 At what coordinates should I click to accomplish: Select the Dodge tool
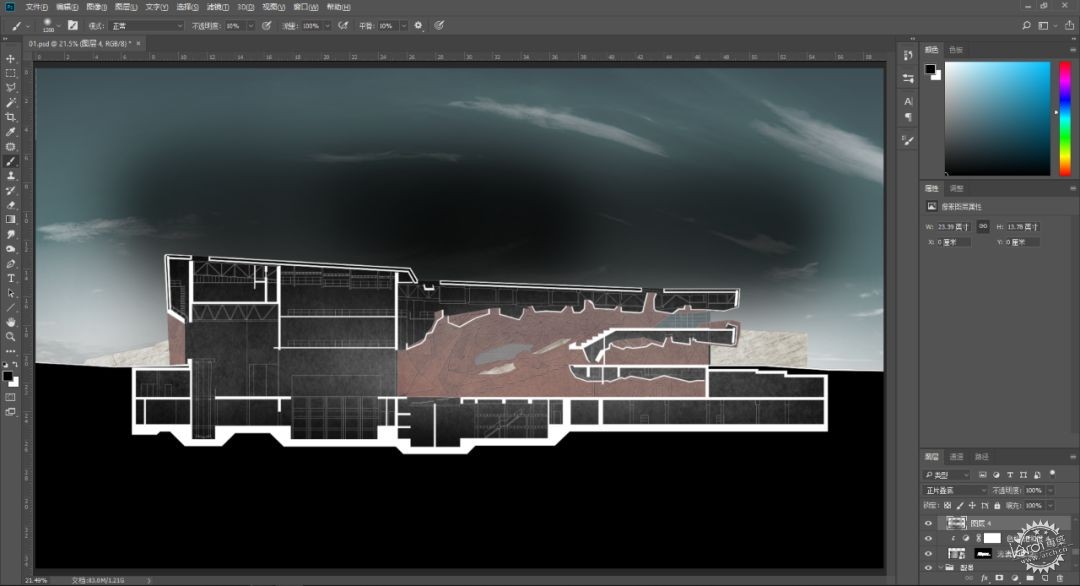click(10, 249)
